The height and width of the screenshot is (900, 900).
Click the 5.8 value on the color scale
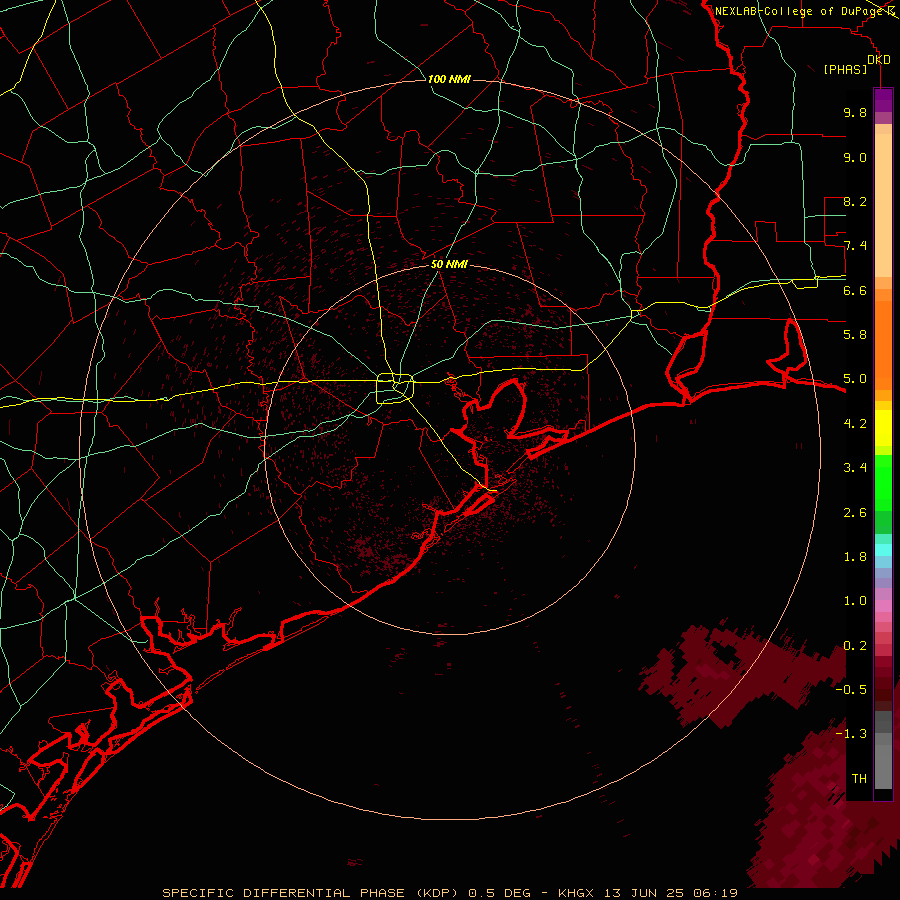click(855, 335)
